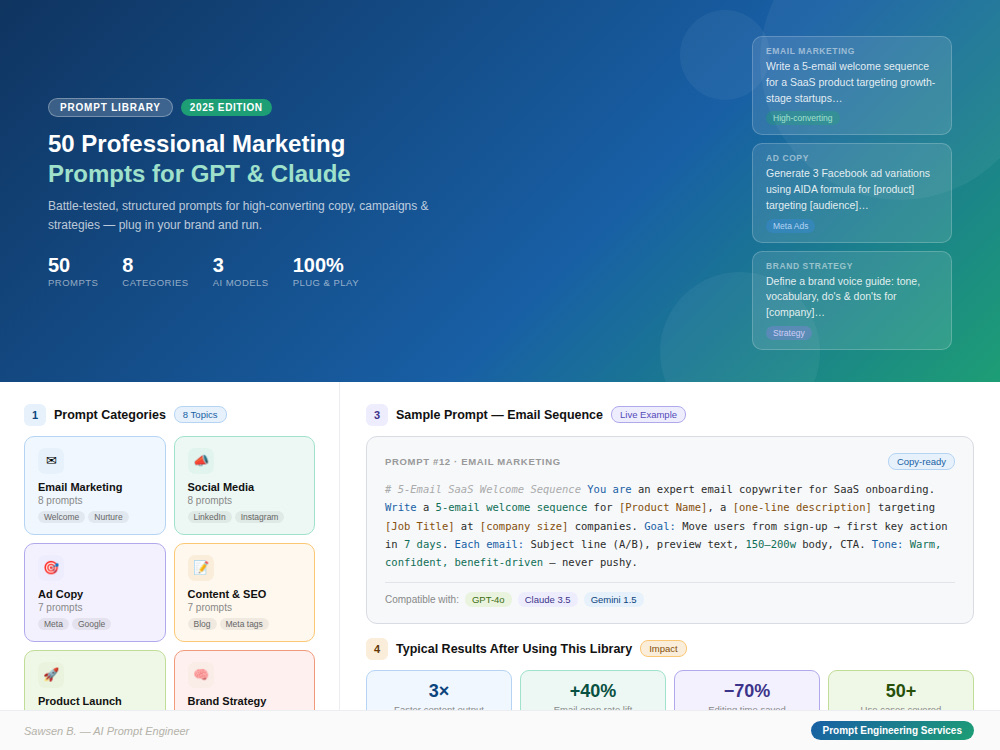Click the section number 3 badge

click(377, 415)
